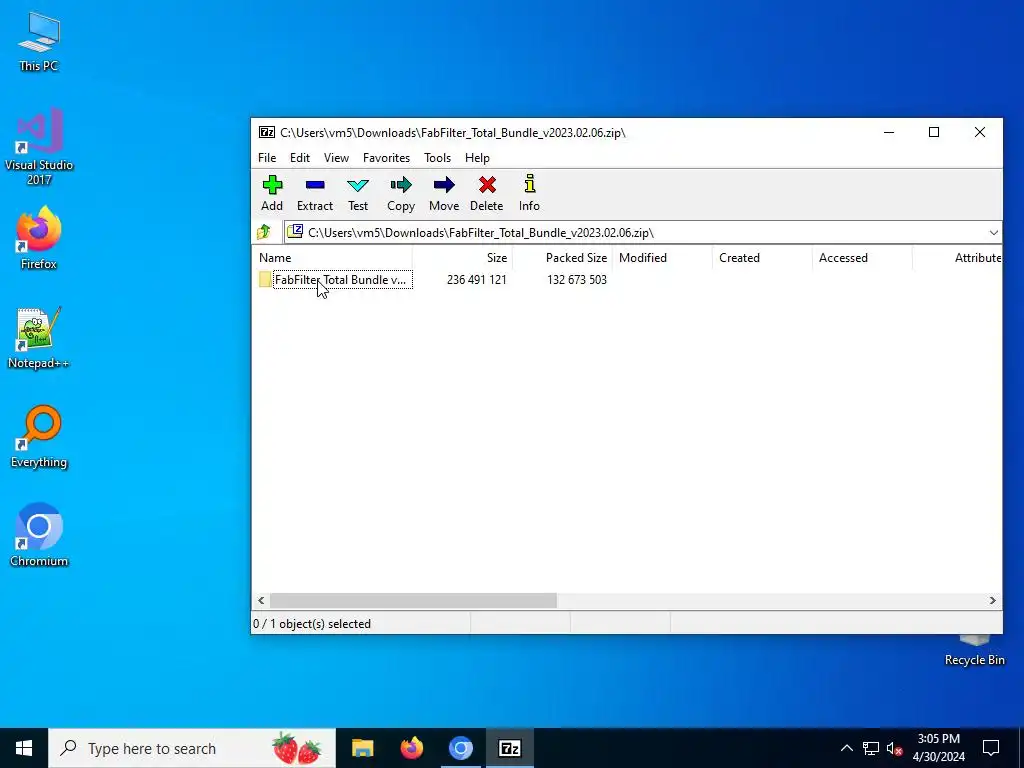The image size is (1024, 768).
Task: Go up one folder level icon
Action: pos(264,232)
